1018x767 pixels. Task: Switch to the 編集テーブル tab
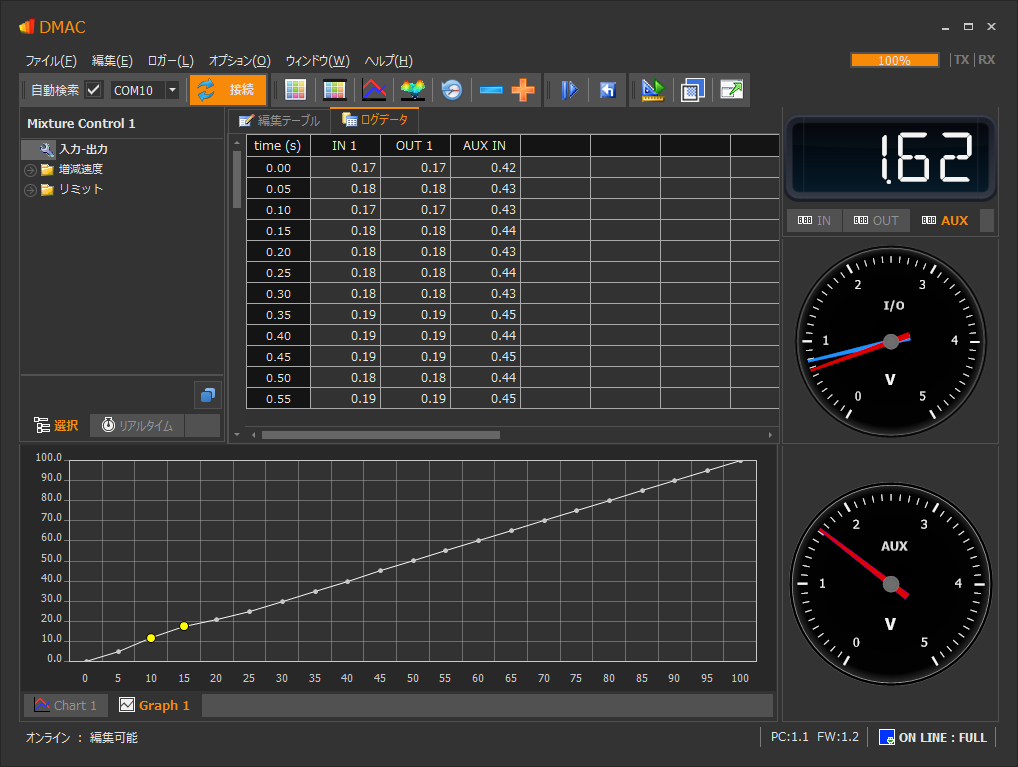pyautogui.click(x=279, y=120)
